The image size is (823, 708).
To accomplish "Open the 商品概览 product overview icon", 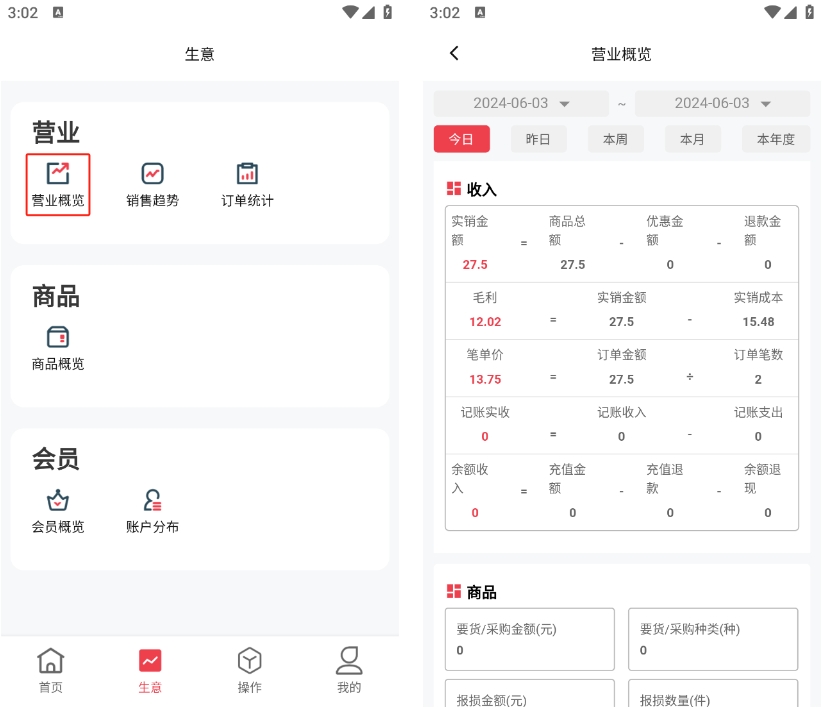I will tap(58, 348).
